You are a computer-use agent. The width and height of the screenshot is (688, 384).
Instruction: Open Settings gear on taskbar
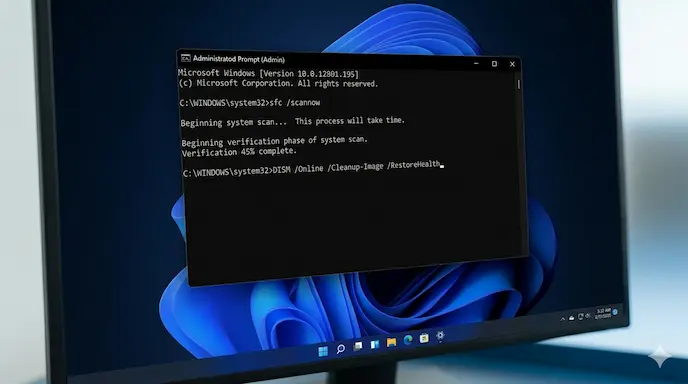pyautogui.click(x=440, y=336)
